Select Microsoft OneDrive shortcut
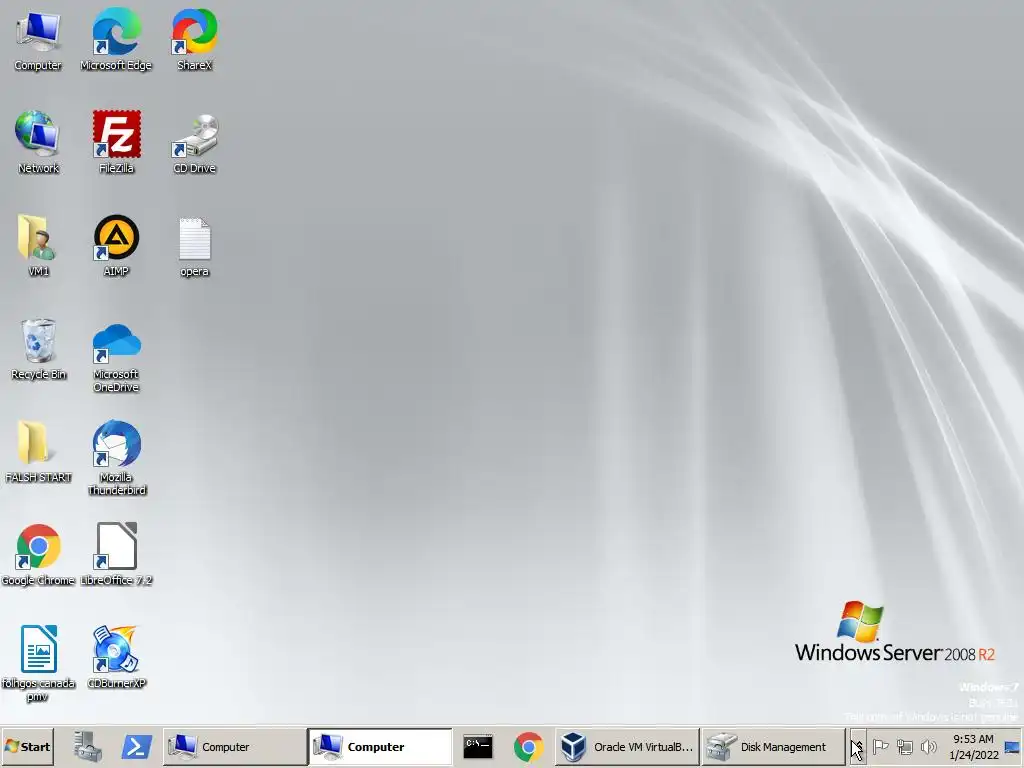The width and height of the screenshot is (1024, 768). click(116, 357)
